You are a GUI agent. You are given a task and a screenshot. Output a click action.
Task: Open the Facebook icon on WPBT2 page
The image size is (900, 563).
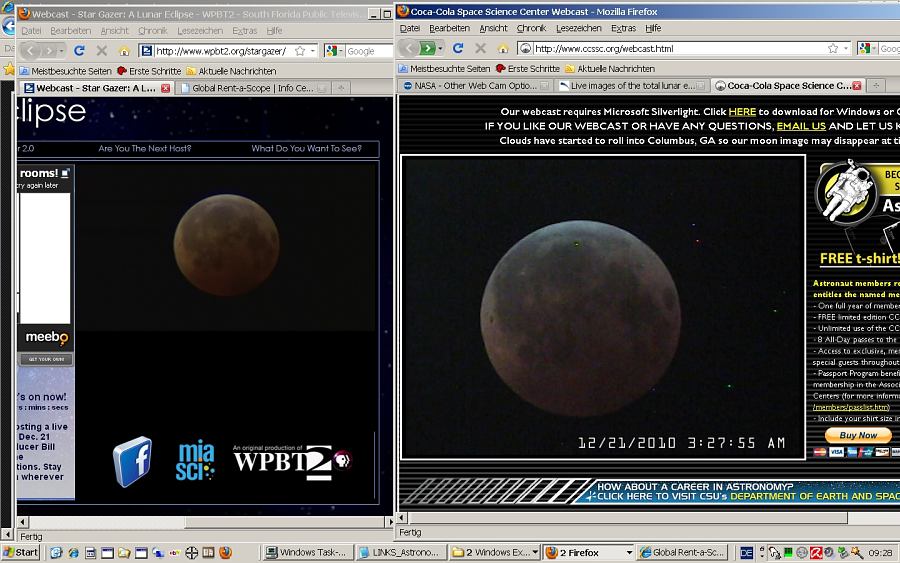[133, 461]
